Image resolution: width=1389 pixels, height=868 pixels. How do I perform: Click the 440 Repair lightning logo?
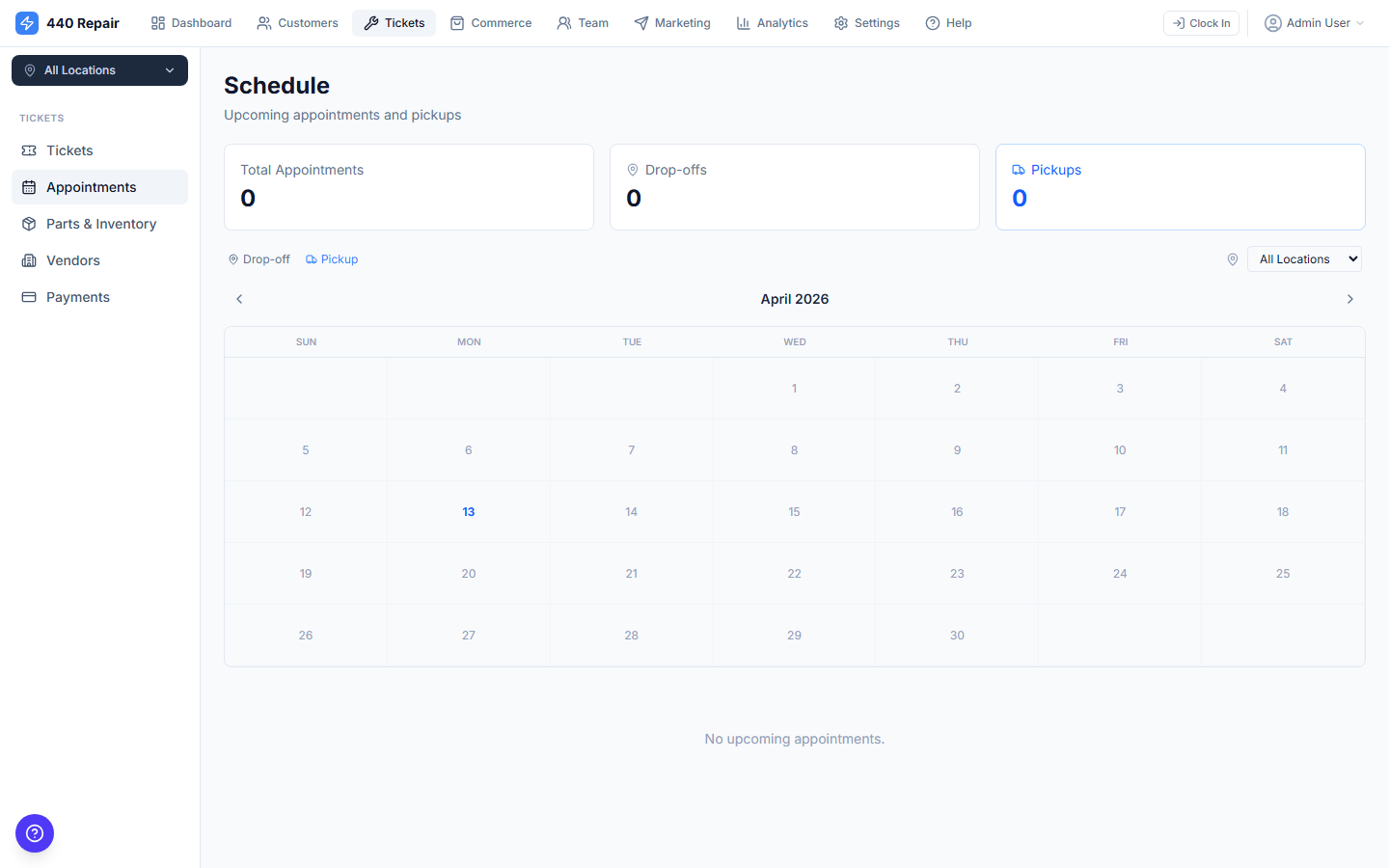[x=27, y=22]
